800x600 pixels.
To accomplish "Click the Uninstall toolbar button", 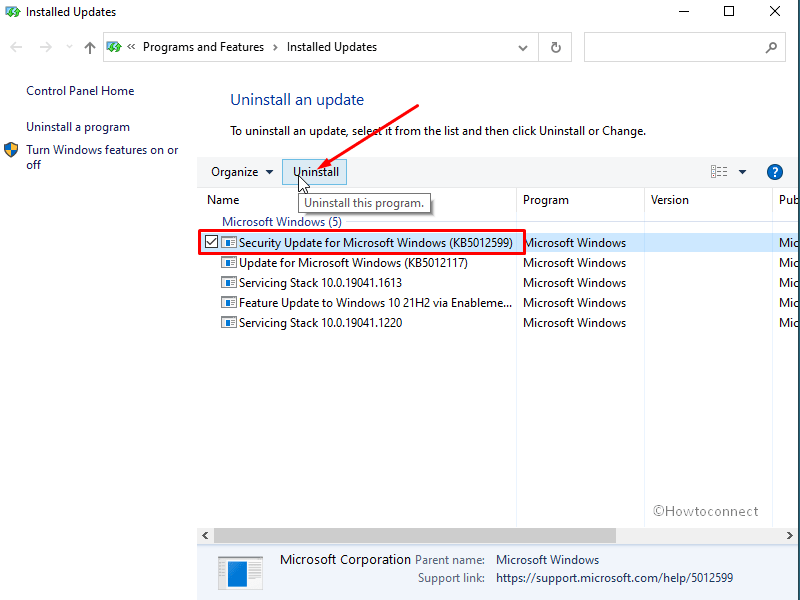I will point(315,172).
